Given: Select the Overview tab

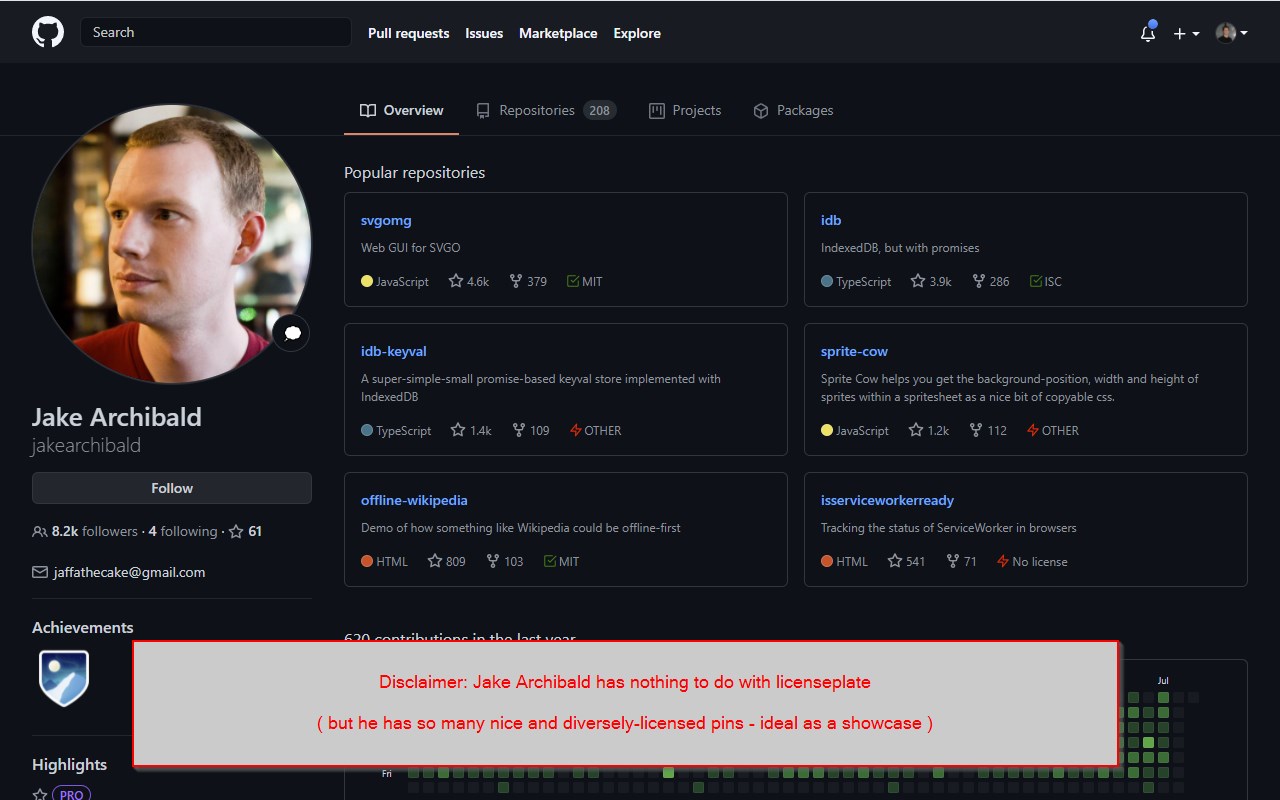Looking at the screenshot, I should [402, 110].
